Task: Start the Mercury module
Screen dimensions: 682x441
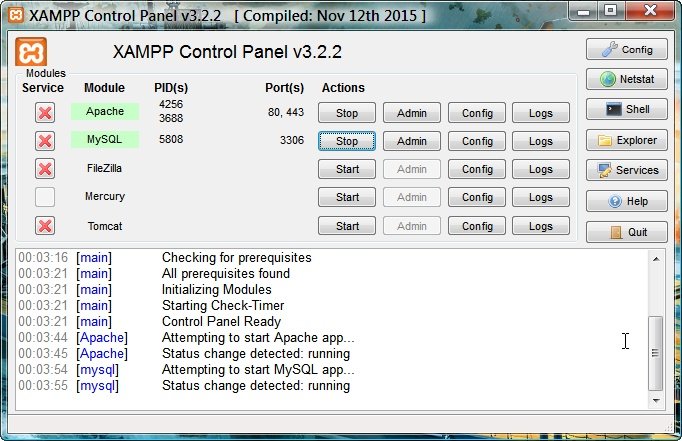Action: click(347, 197)
